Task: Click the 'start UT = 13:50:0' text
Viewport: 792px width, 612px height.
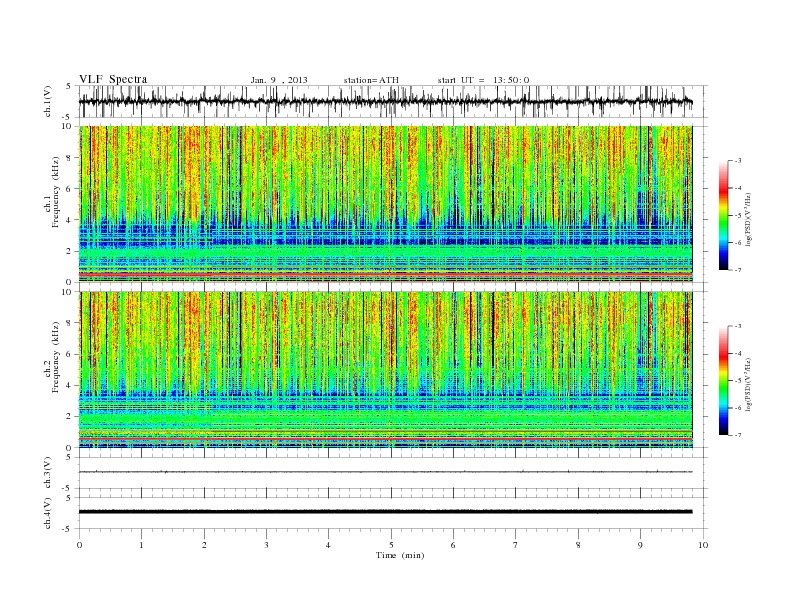Action: (x=483, y=80)
